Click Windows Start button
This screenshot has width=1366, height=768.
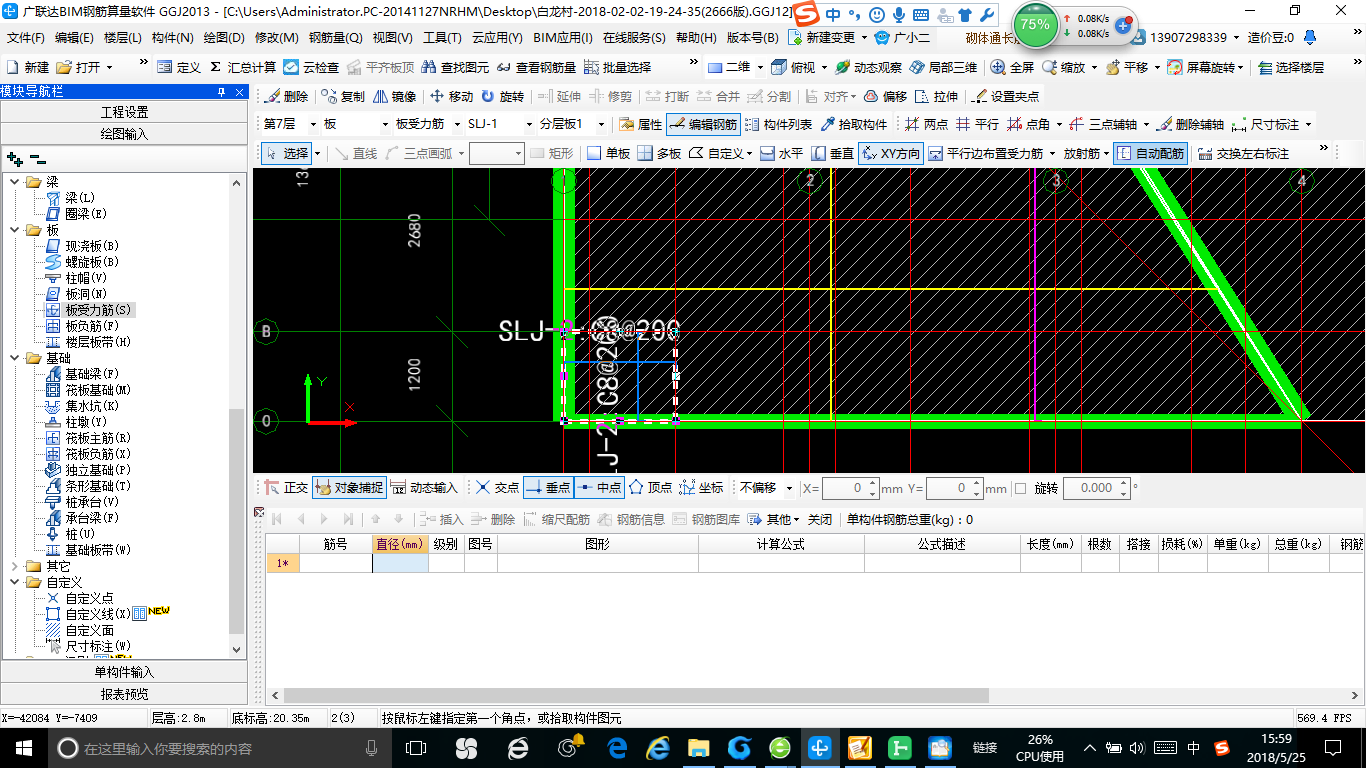click(23, 748)
